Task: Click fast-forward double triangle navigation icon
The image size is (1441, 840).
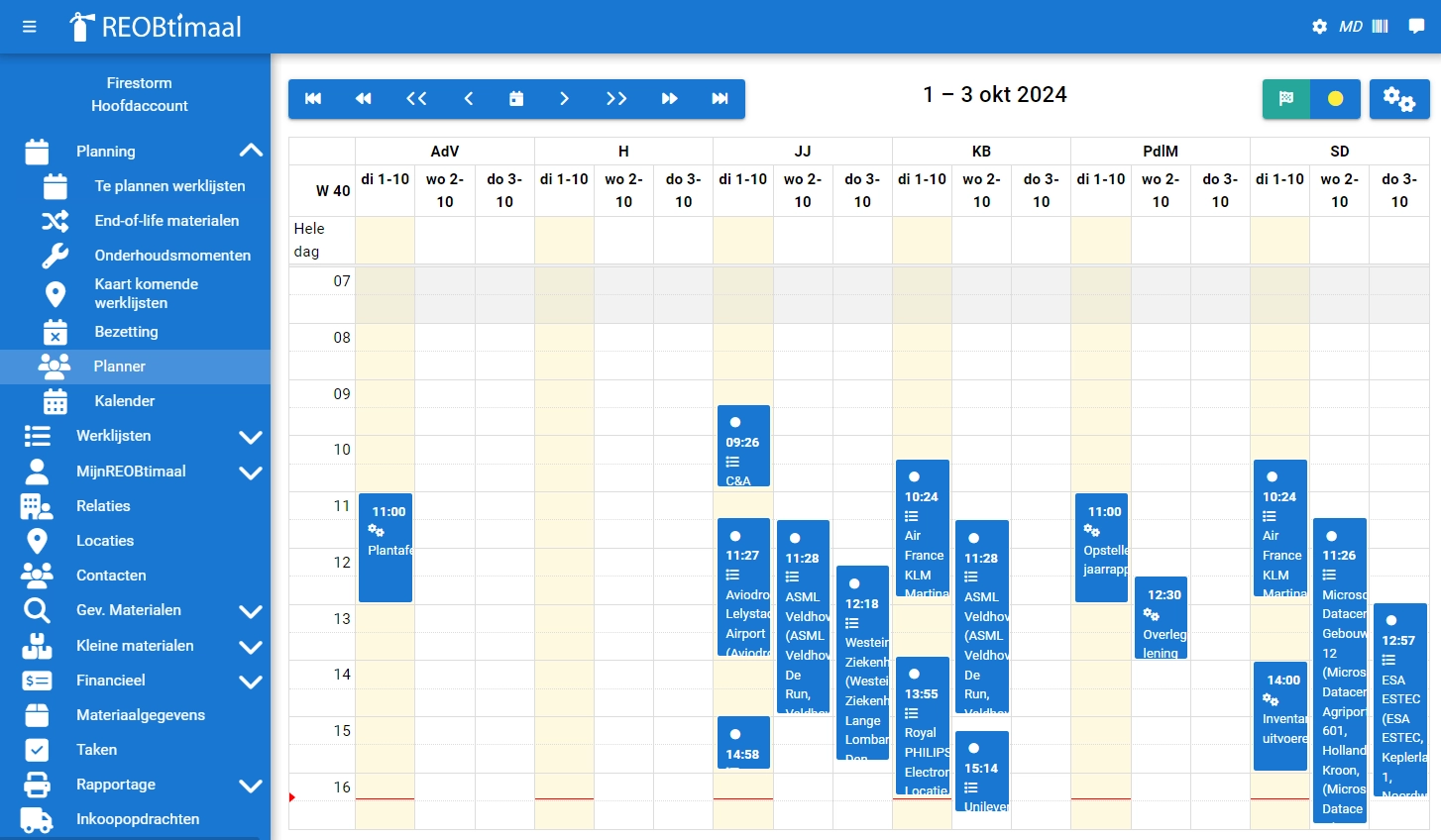Action: click(670, 99)
